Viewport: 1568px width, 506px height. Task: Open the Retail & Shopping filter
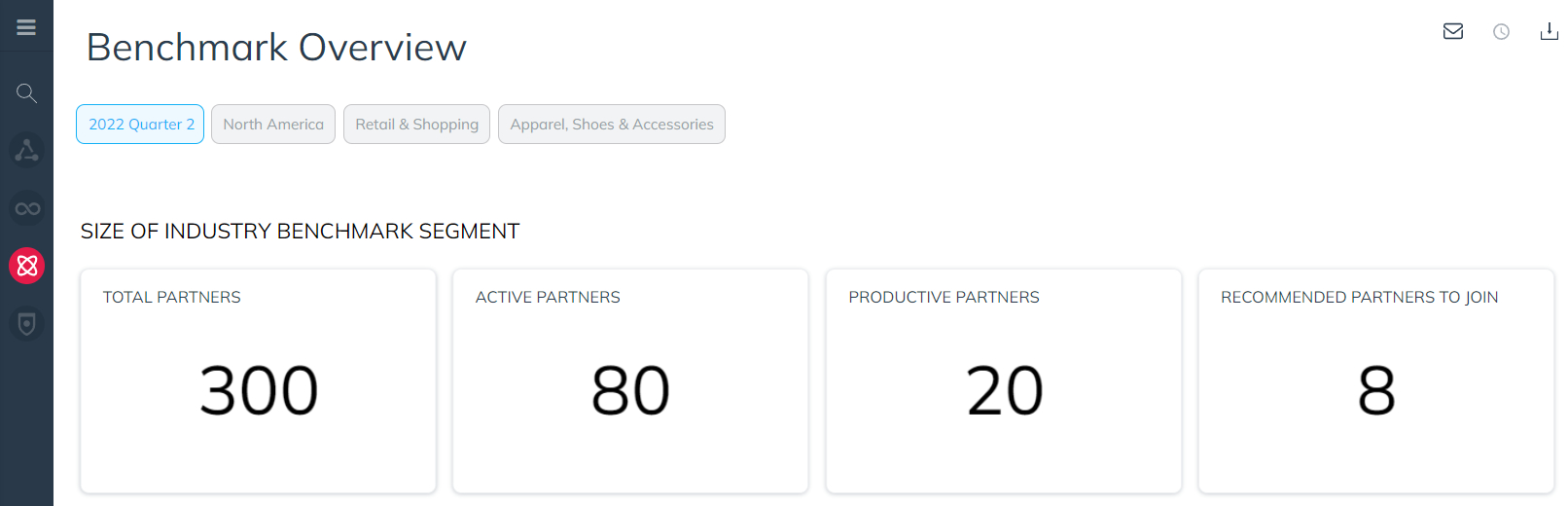pyautogui.click(x=416, y=125)
